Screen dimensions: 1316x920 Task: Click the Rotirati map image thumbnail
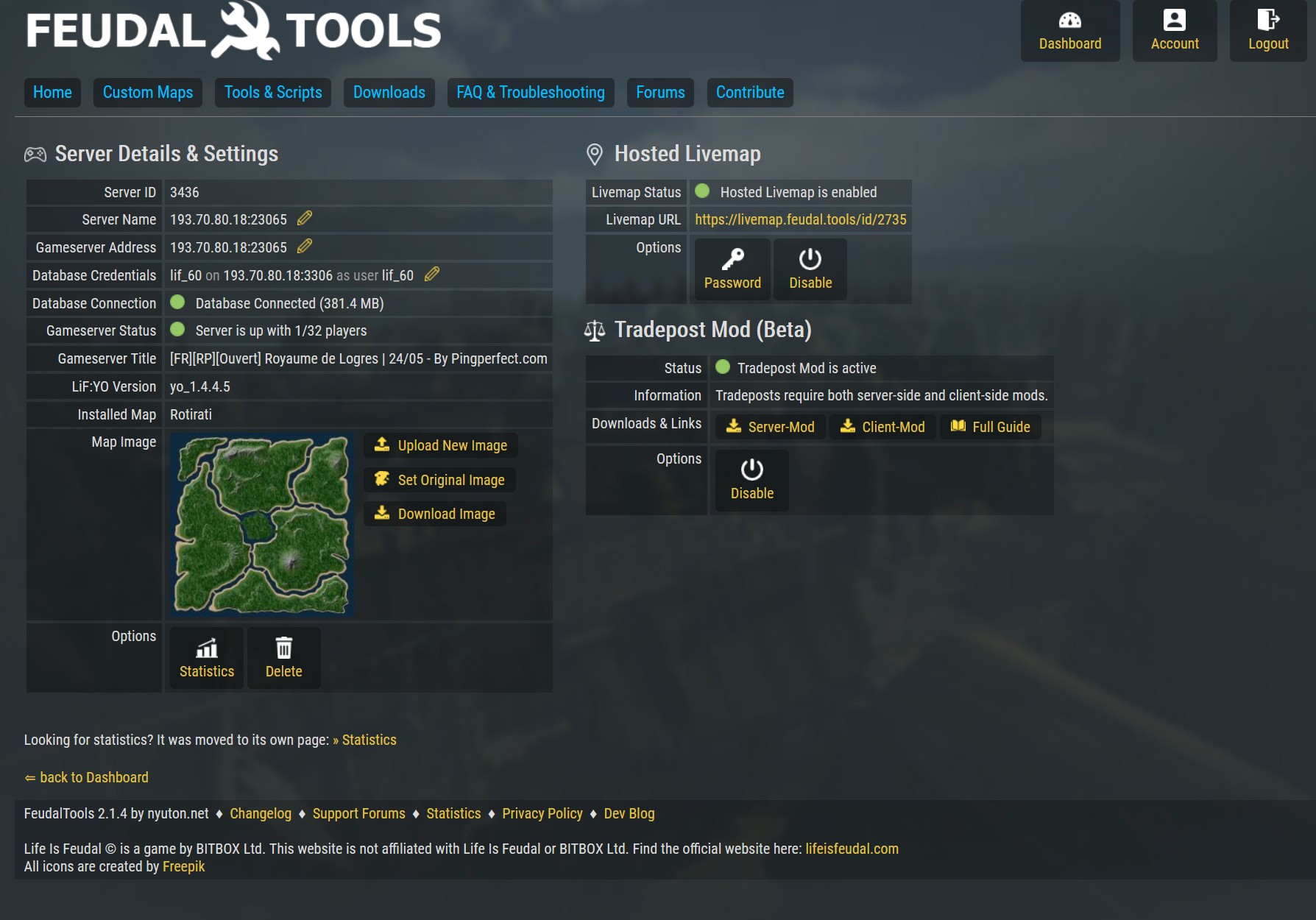262,525
